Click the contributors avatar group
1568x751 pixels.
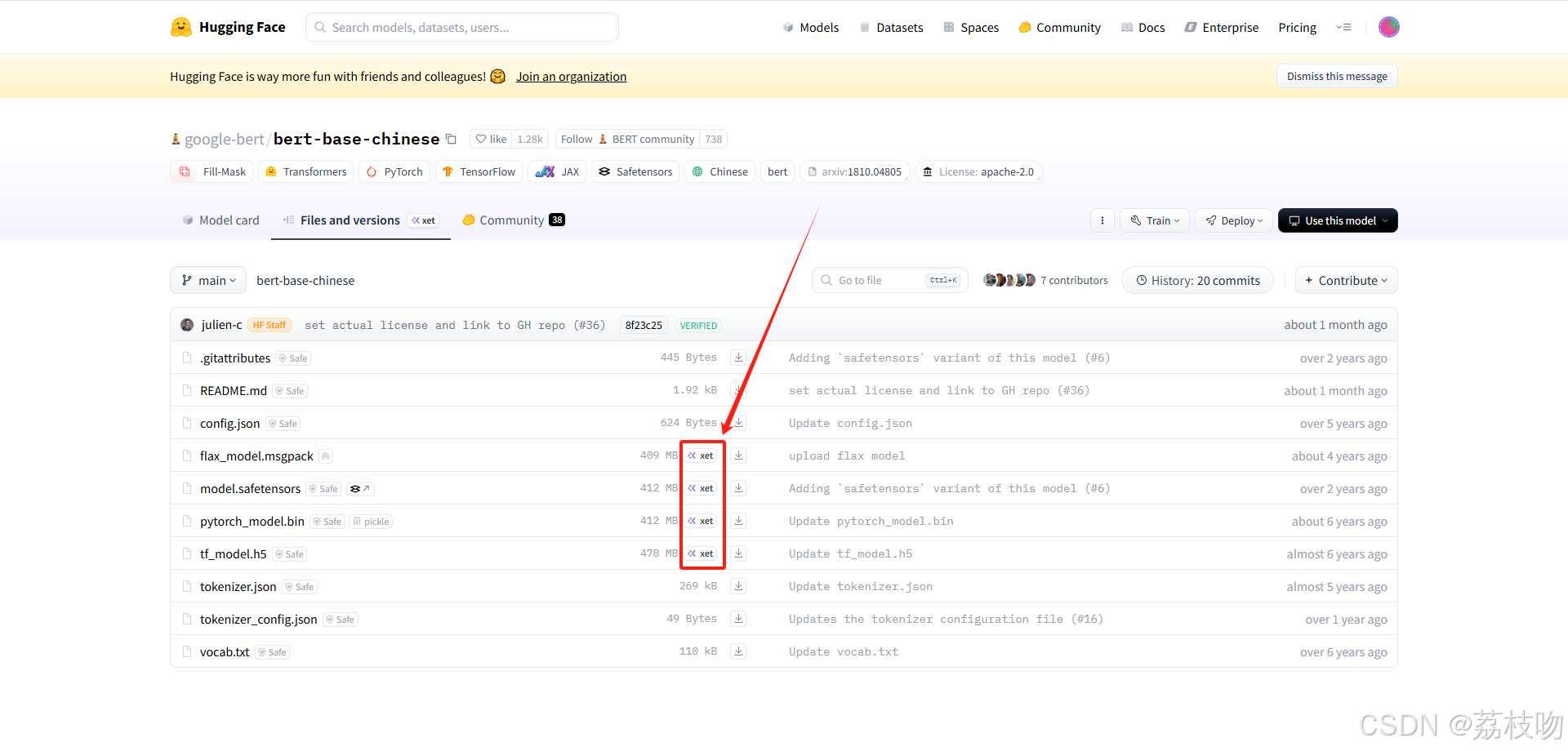[1009, 280]
